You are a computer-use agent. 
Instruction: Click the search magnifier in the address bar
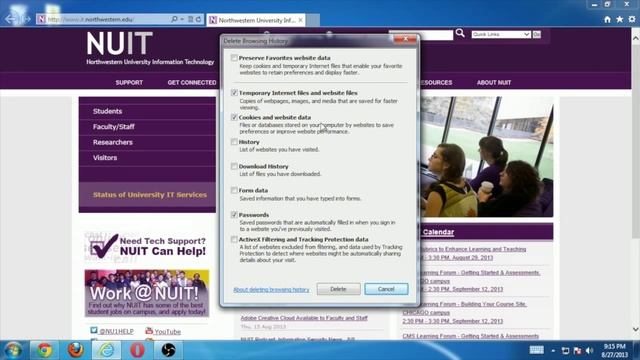174,19
